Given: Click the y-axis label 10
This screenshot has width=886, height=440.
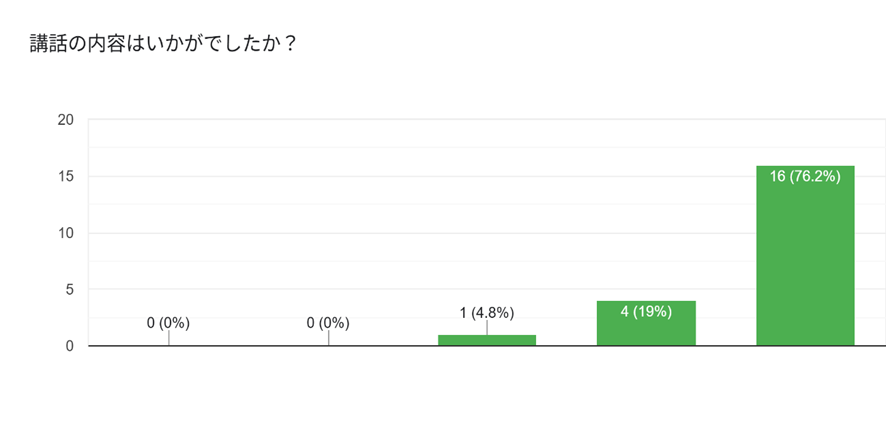Looking at the screenshot, I should (x=68, y=233).
